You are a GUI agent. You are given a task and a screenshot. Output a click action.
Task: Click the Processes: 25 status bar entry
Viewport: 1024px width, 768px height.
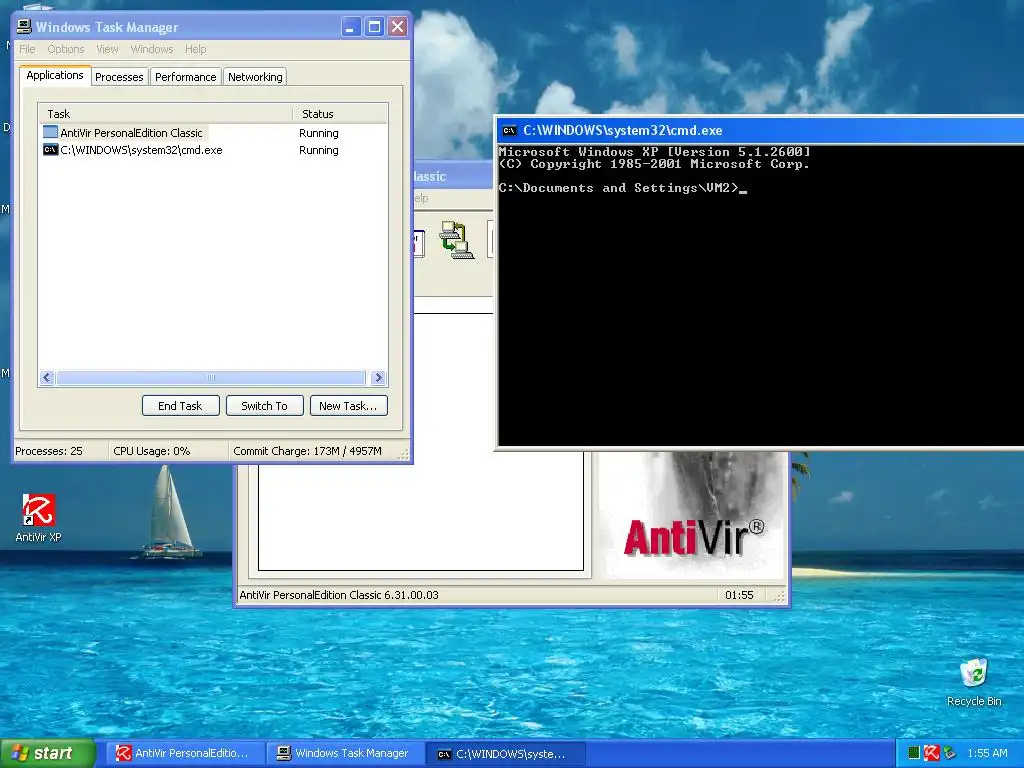pos(49,451)
